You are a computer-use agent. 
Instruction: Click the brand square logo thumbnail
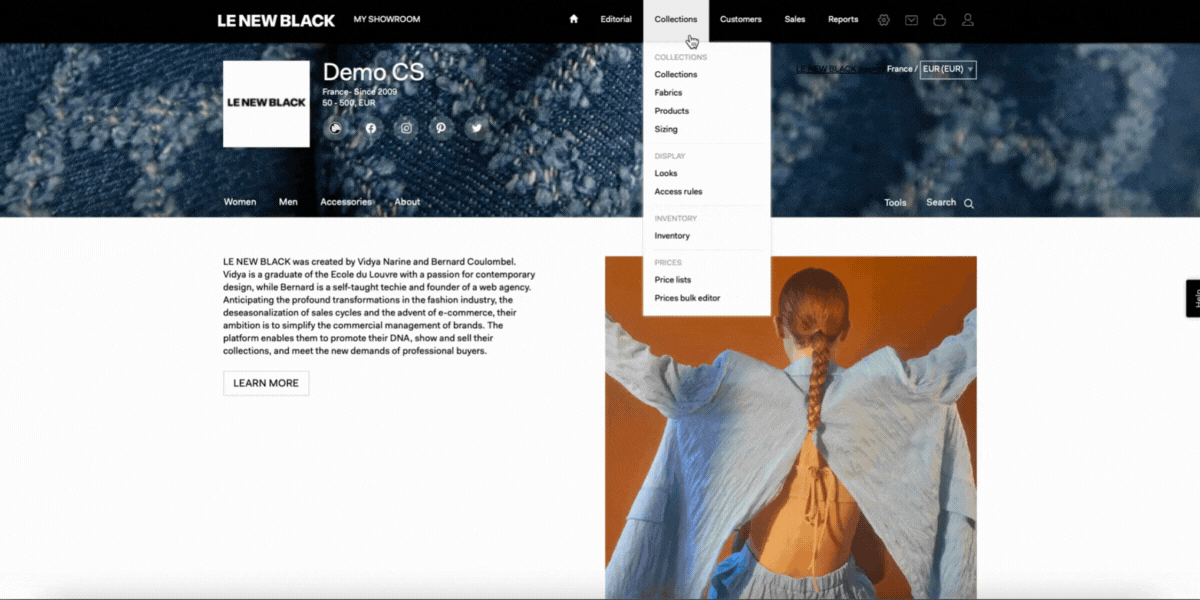pyautogui.click(x=266, y=104)
